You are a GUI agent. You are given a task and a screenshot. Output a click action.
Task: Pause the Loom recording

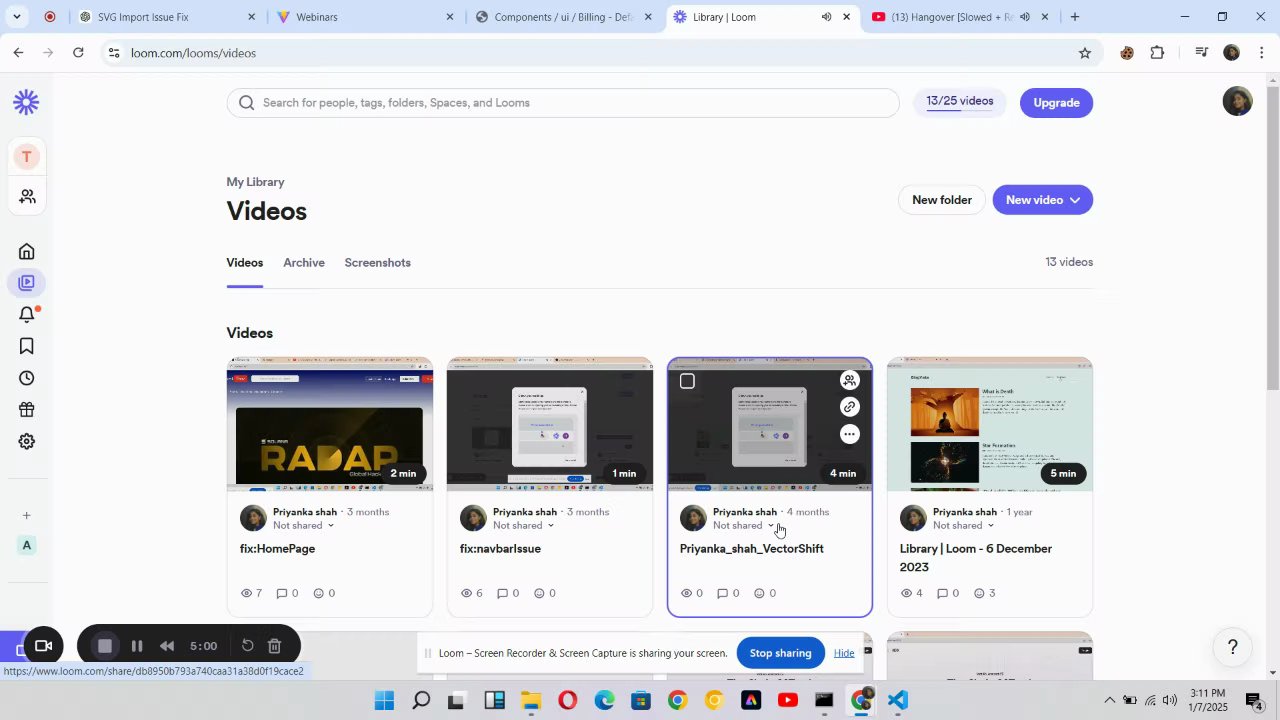click(137, 646)
